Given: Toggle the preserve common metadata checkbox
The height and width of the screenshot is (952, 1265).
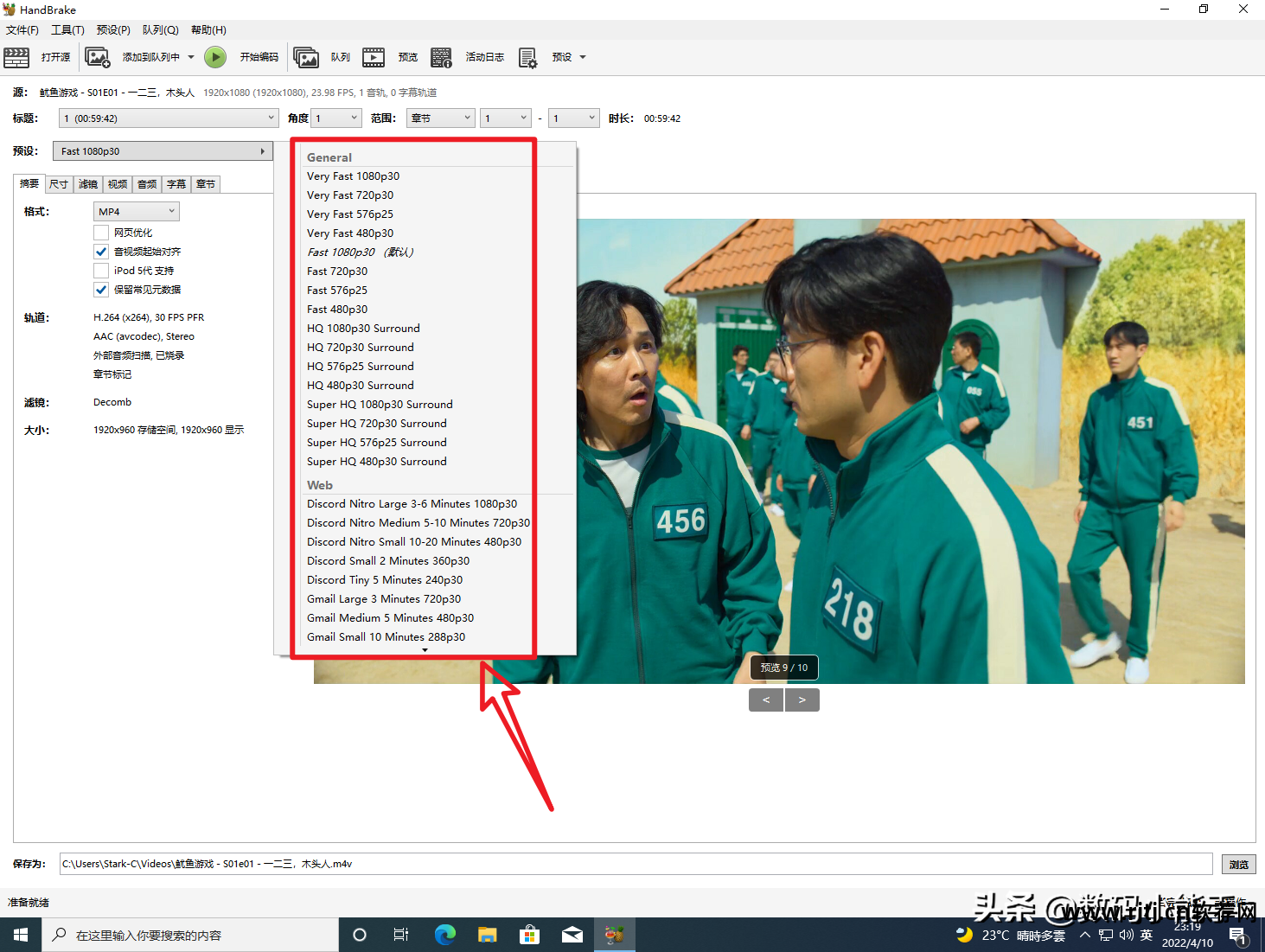Looking at the screenshot, I should 101,290.
